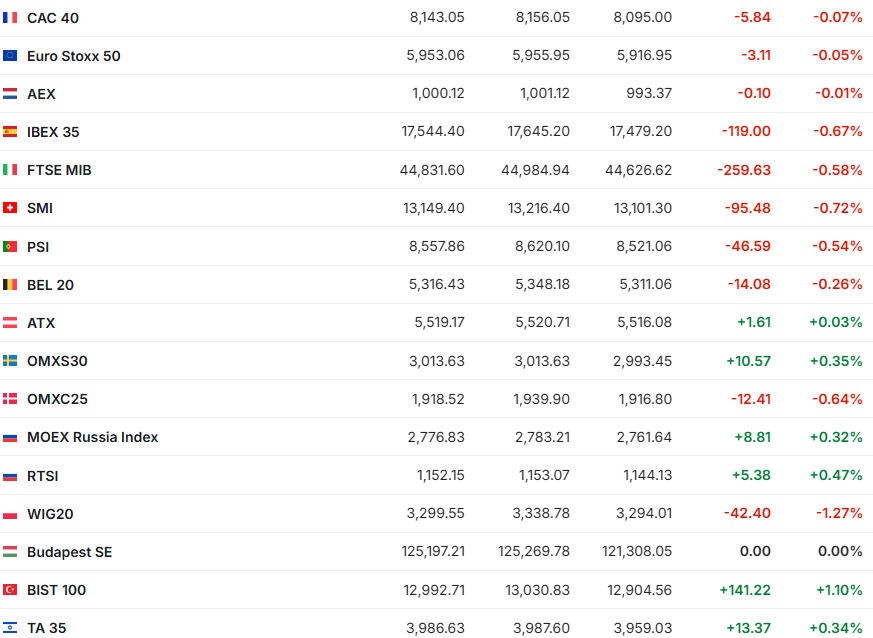
Task: Open the WIG20 index link
Action: (50, 514)
